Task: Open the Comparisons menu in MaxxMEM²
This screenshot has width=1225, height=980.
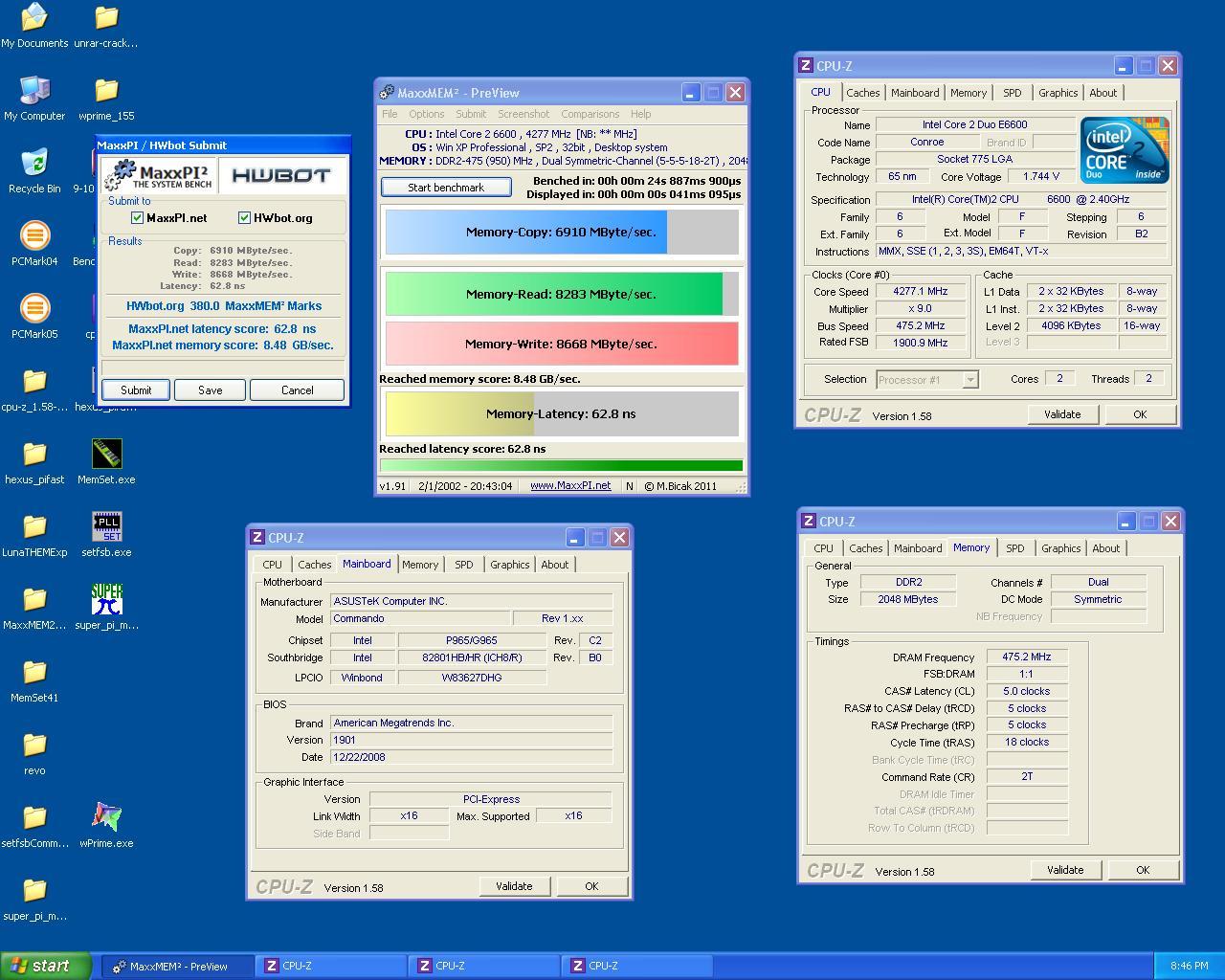Action: tap(590, 114)
